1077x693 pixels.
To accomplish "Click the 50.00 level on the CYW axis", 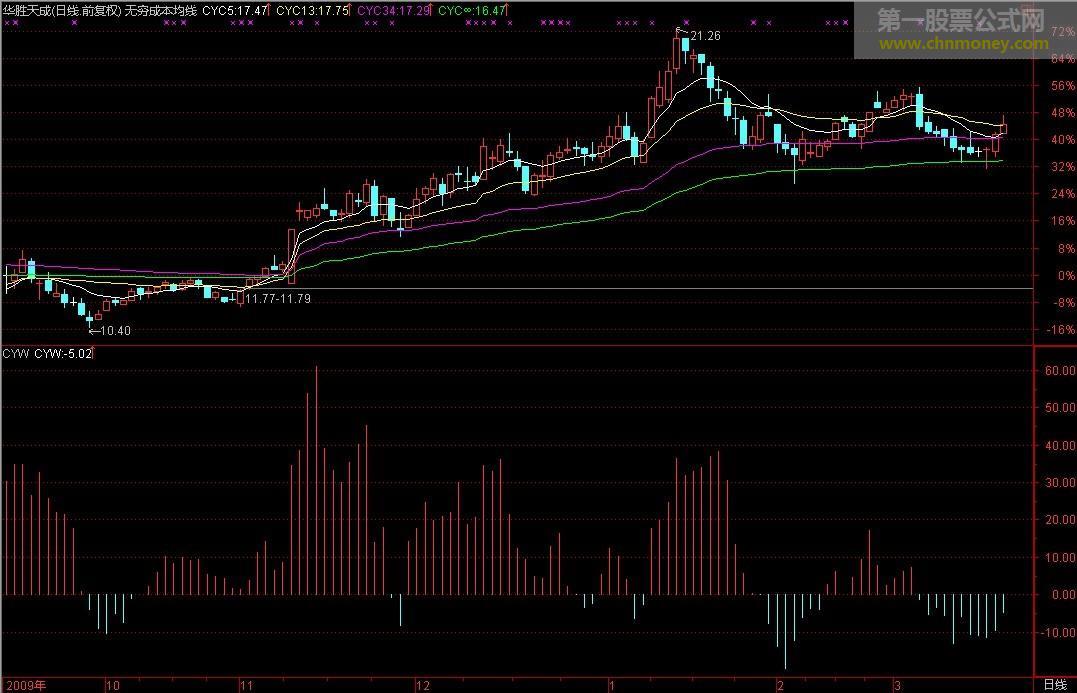I will click(1060, 407).
